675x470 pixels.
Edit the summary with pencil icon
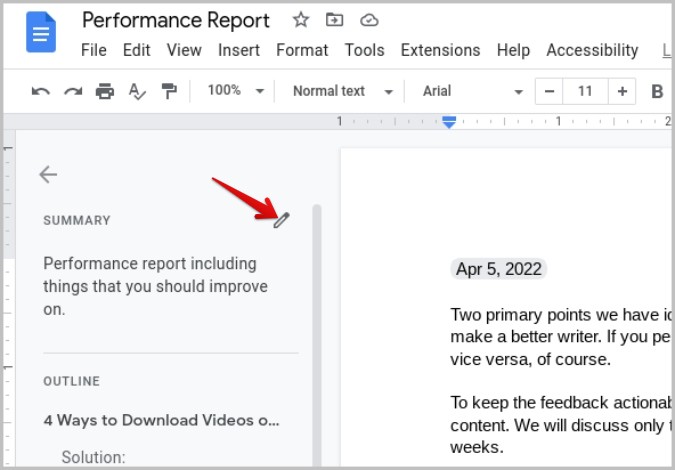click(x=282, y=220)
